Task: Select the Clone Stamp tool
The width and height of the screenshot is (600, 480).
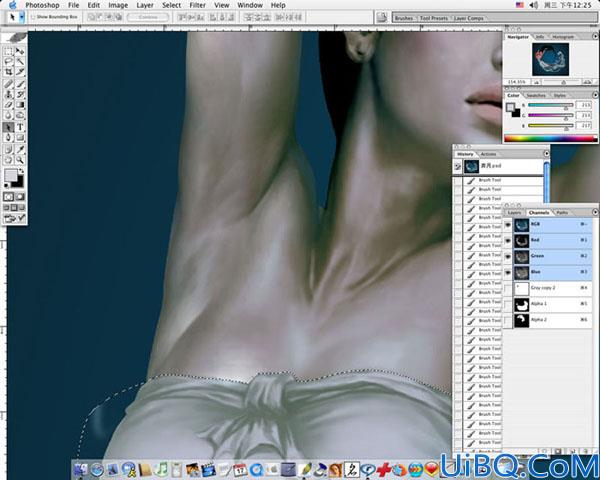Action: pos(8,95)
